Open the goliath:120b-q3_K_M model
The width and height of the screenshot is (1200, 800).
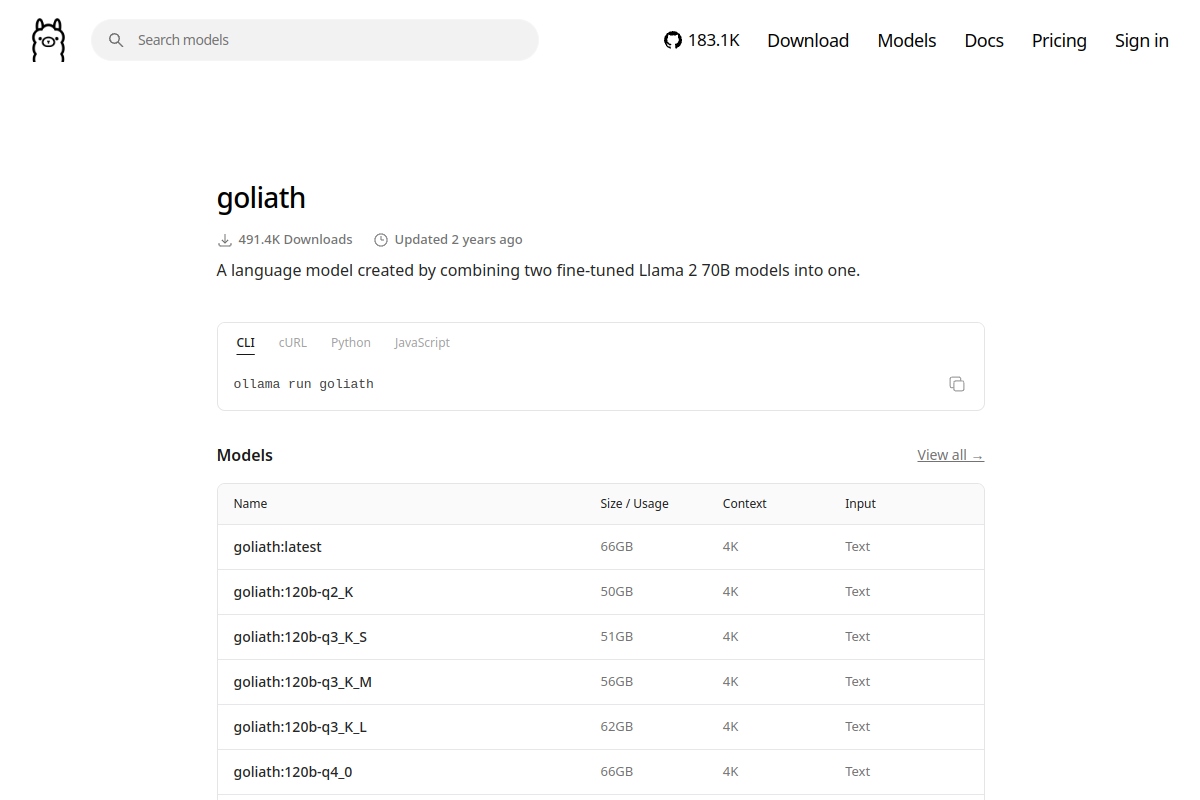click(x=303, y=682)
